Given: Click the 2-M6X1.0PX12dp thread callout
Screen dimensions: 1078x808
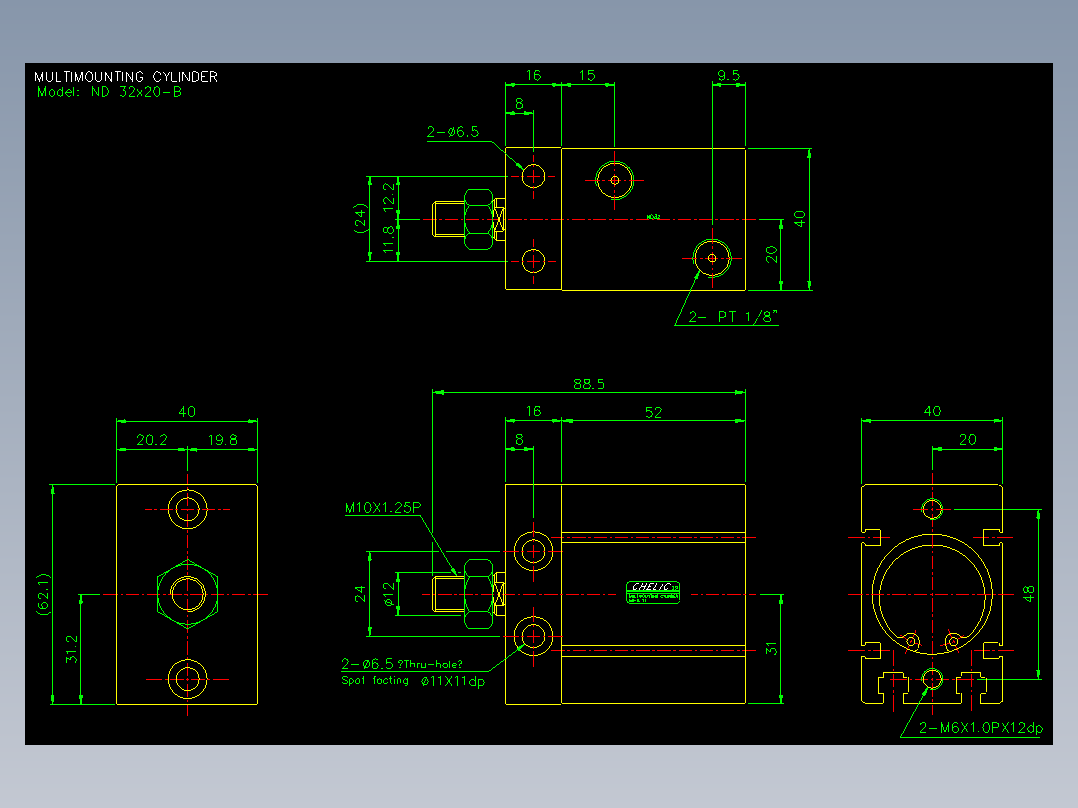Looking at the screenshot, I should 981,728.
